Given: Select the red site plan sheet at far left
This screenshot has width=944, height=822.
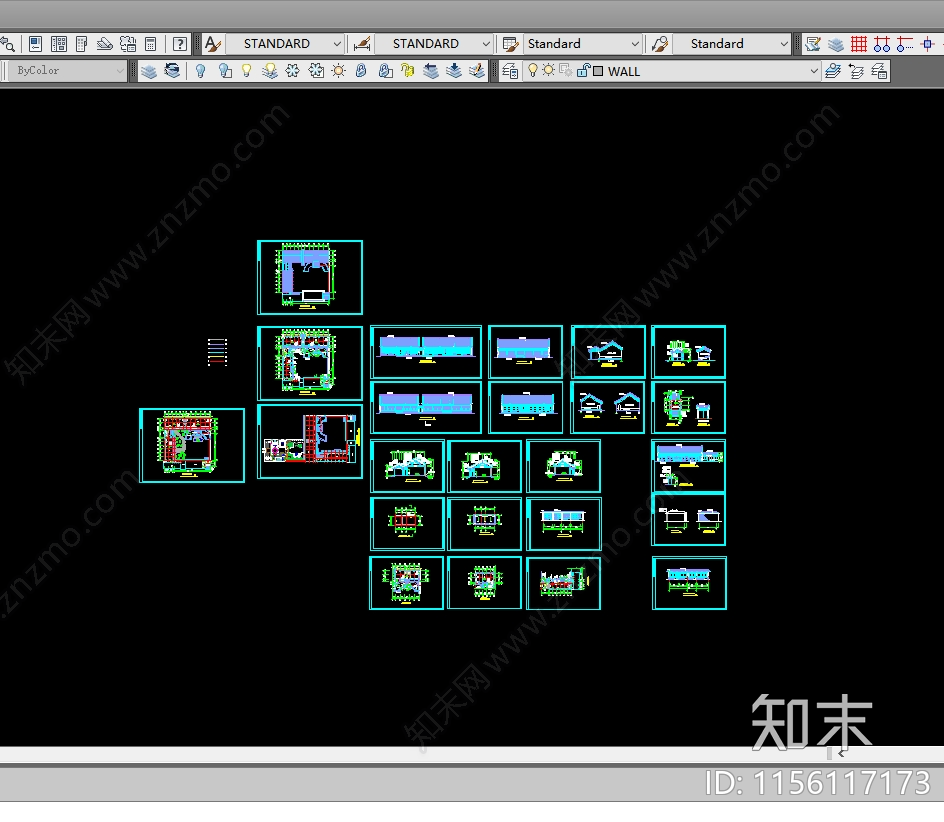Looking at the screenshot, I should point(192,446).
